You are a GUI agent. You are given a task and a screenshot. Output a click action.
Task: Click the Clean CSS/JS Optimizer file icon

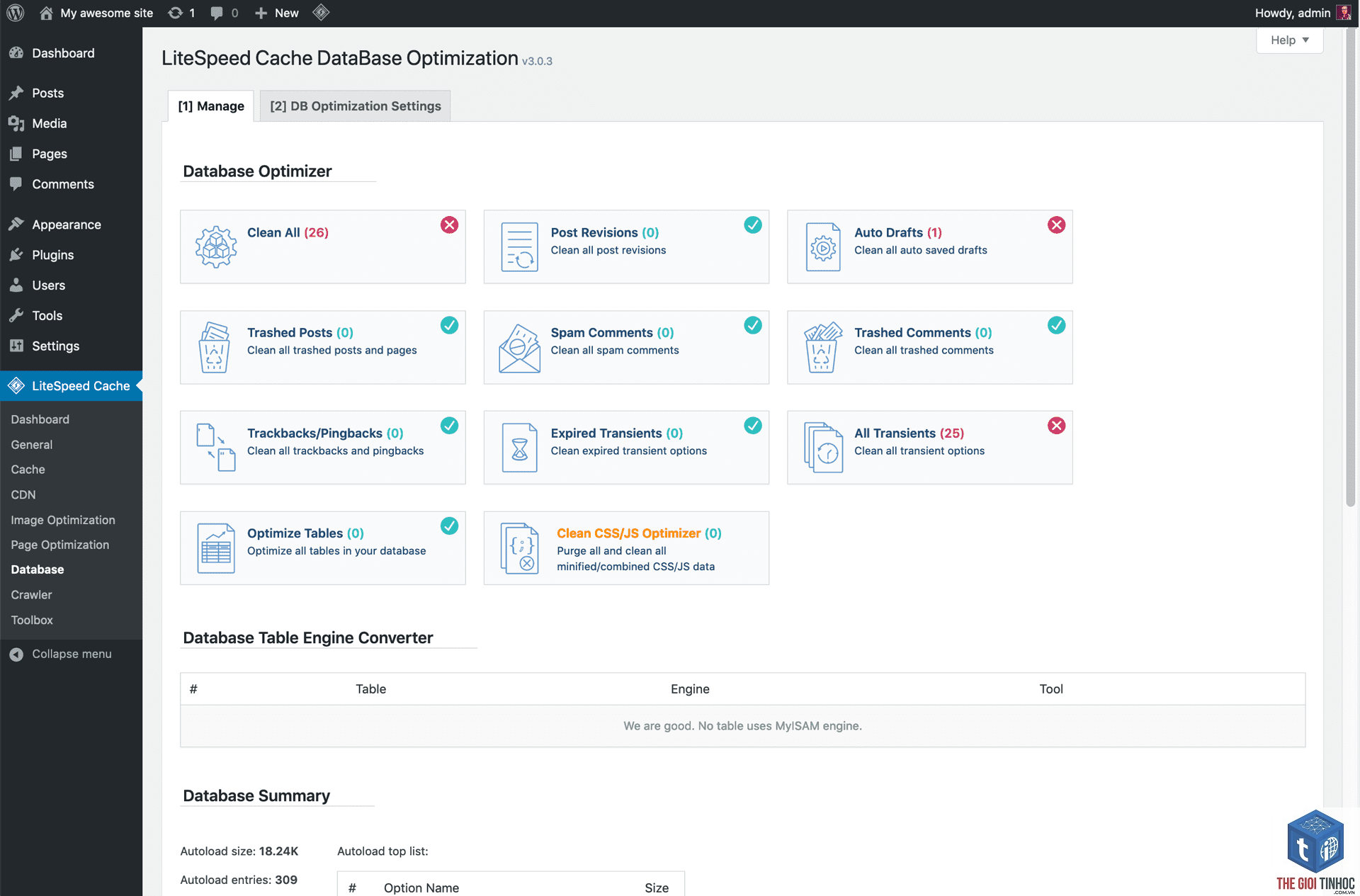click(520, 548)
